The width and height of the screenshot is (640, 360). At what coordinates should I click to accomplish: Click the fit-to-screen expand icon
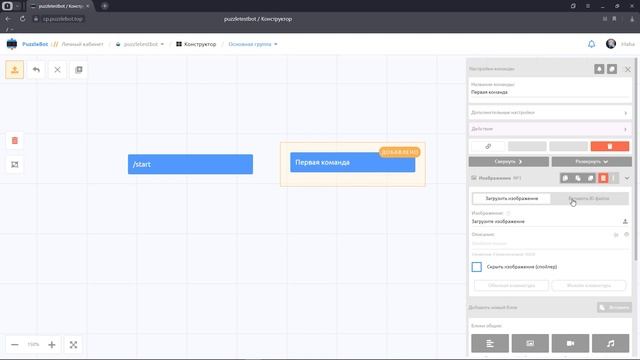tap(73, 345)
